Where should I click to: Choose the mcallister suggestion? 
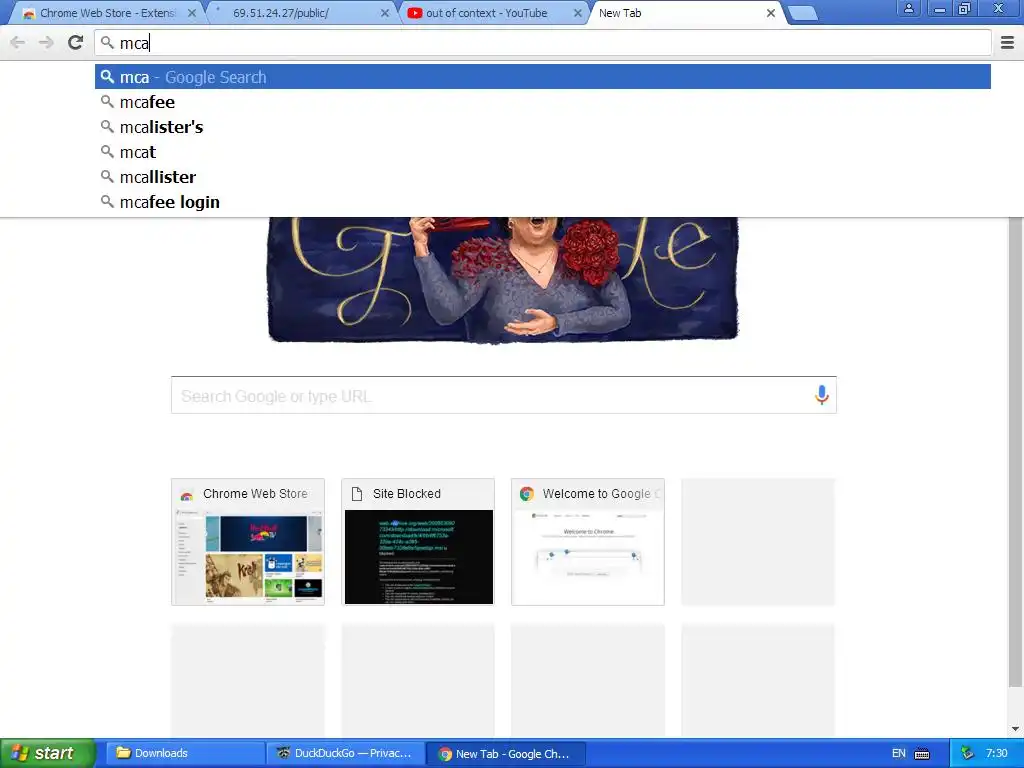pyautogui.click(x=543, y=177)
